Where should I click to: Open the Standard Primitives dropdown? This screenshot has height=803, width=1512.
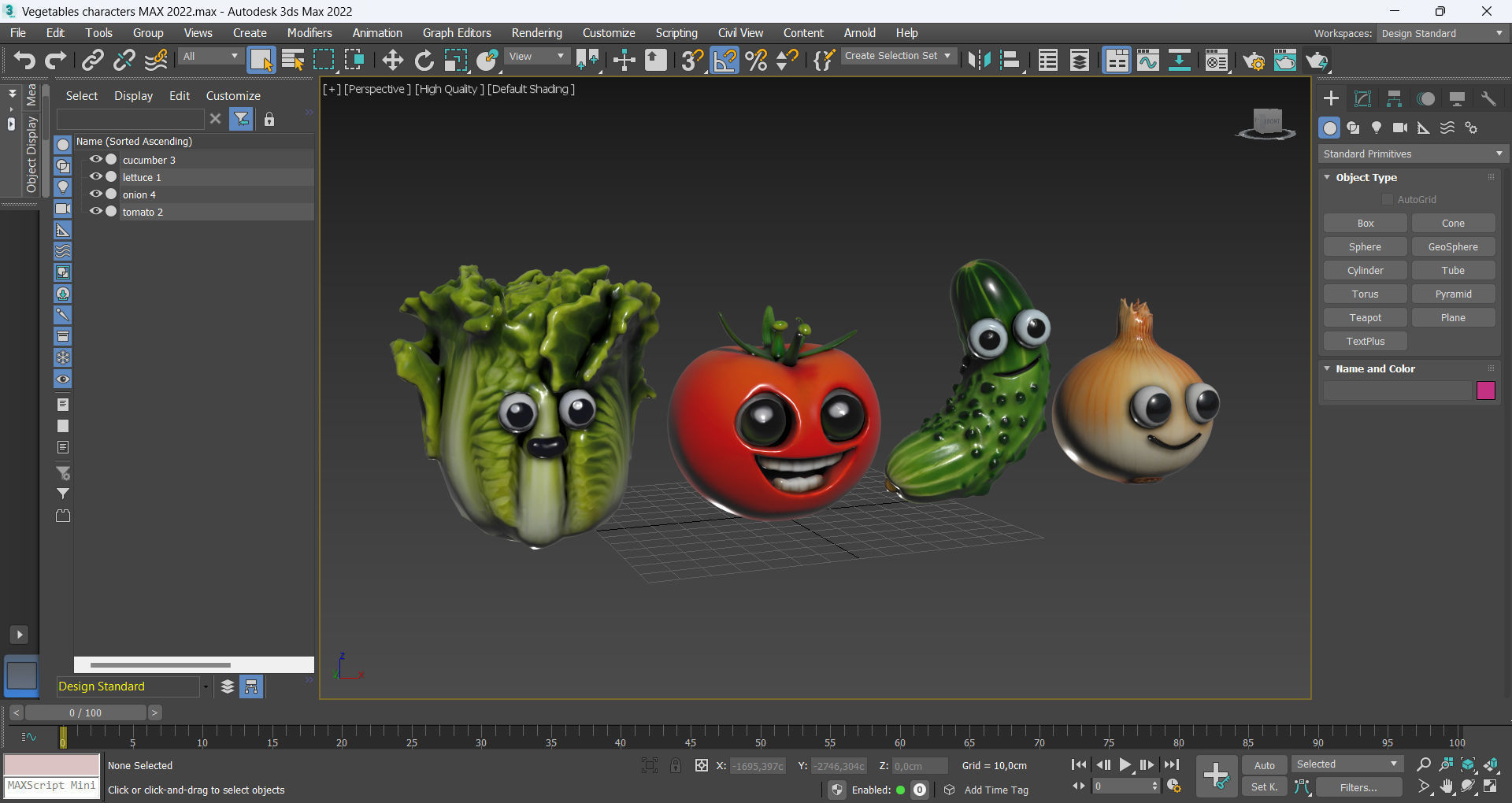(x=1413, y=154)
